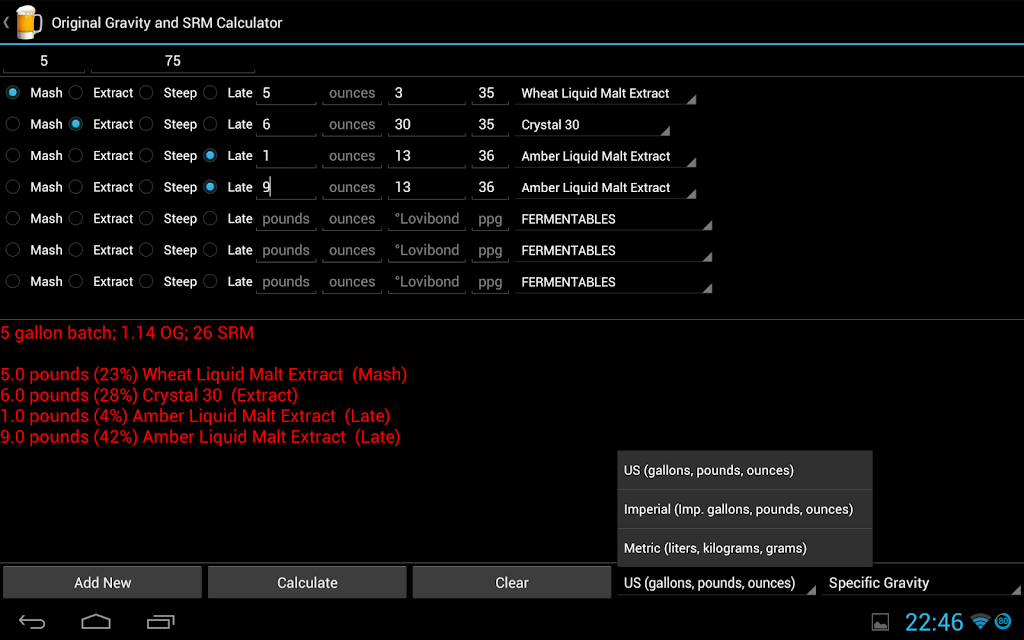The height and width of the screenshot is (640, 1024).
Task: Click the Add New button
Action: click(103, 583)
